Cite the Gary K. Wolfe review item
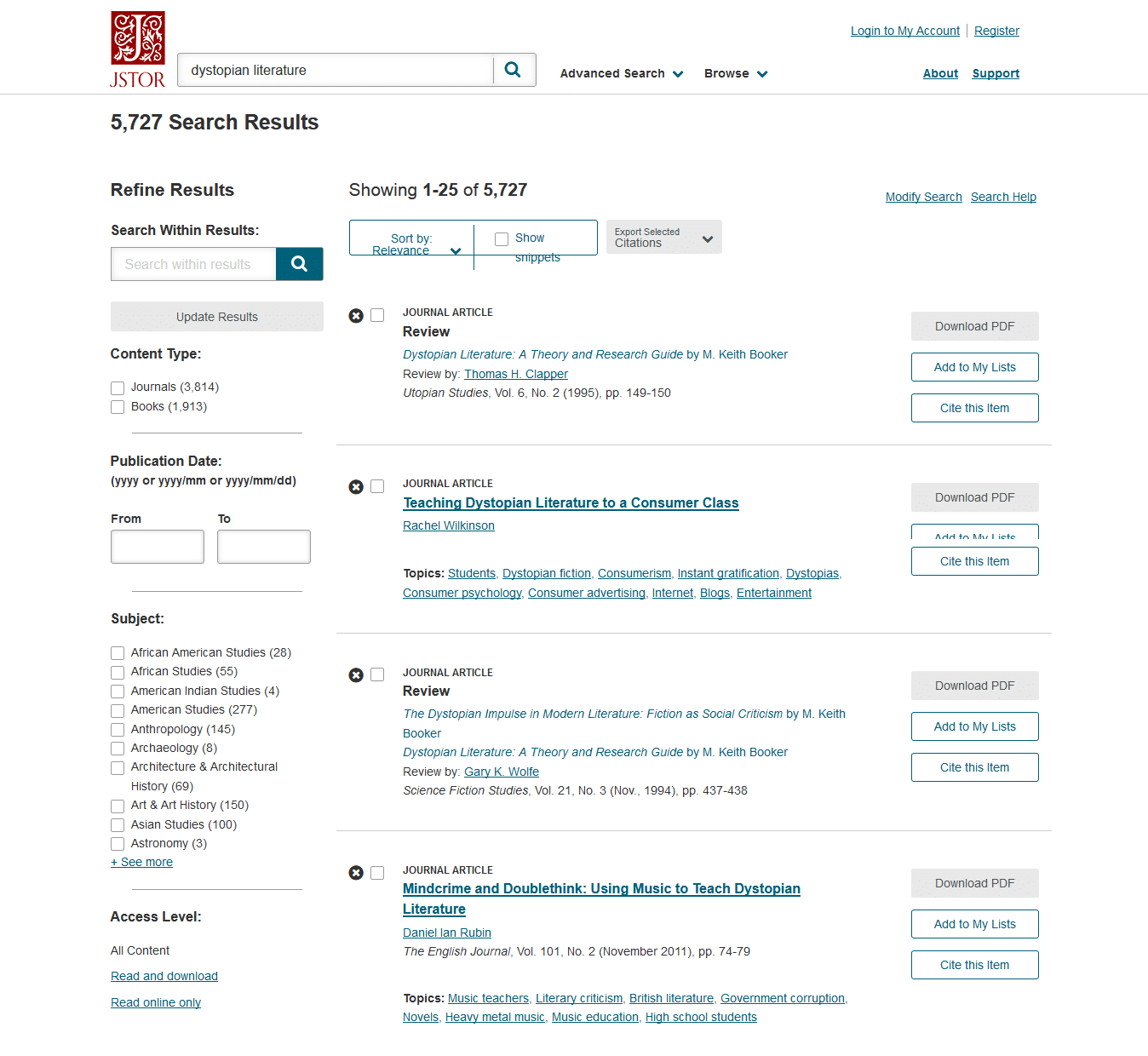This screenshot has width=1148, height=1056. click(975, 767)
